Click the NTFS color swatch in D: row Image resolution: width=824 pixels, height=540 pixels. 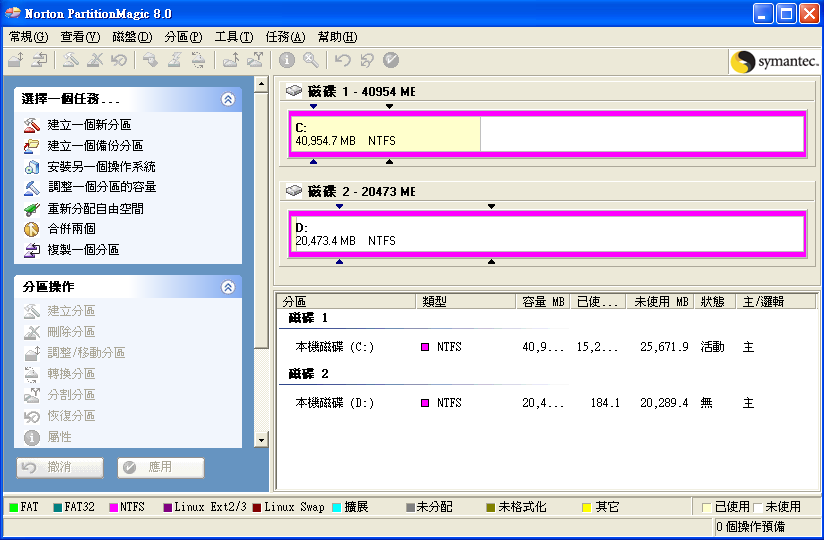[425, 403]
